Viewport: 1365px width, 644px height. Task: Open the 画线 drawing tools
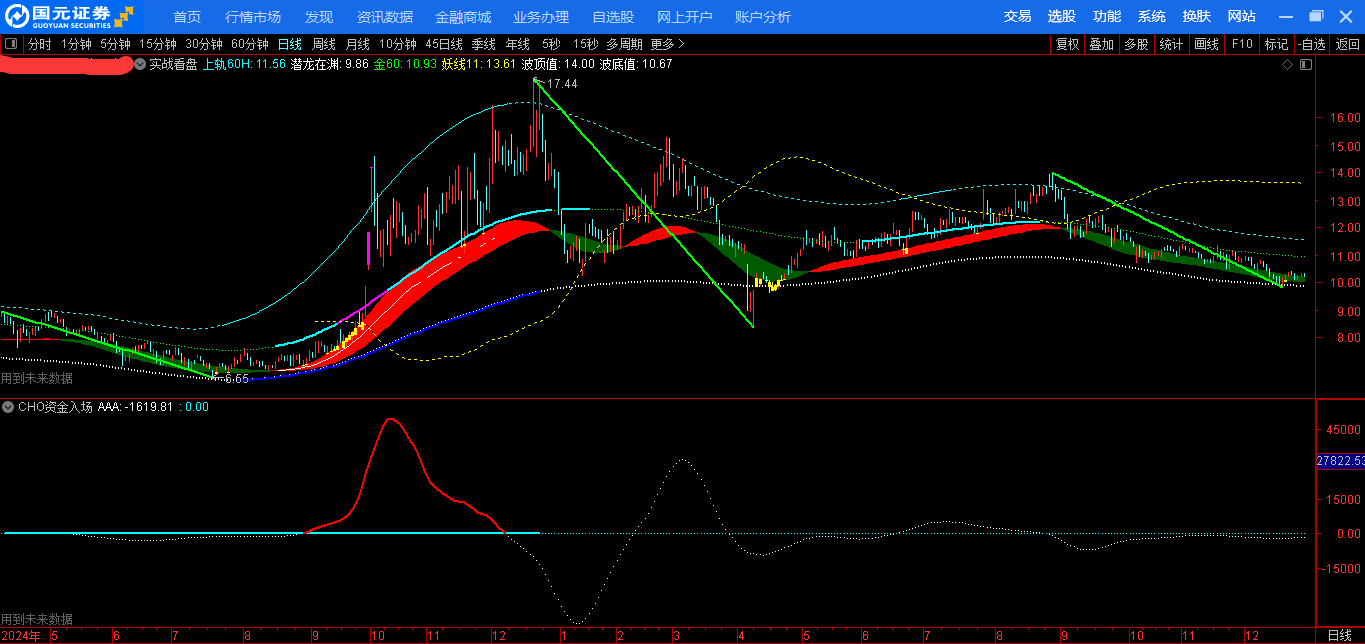(1207, 44)
